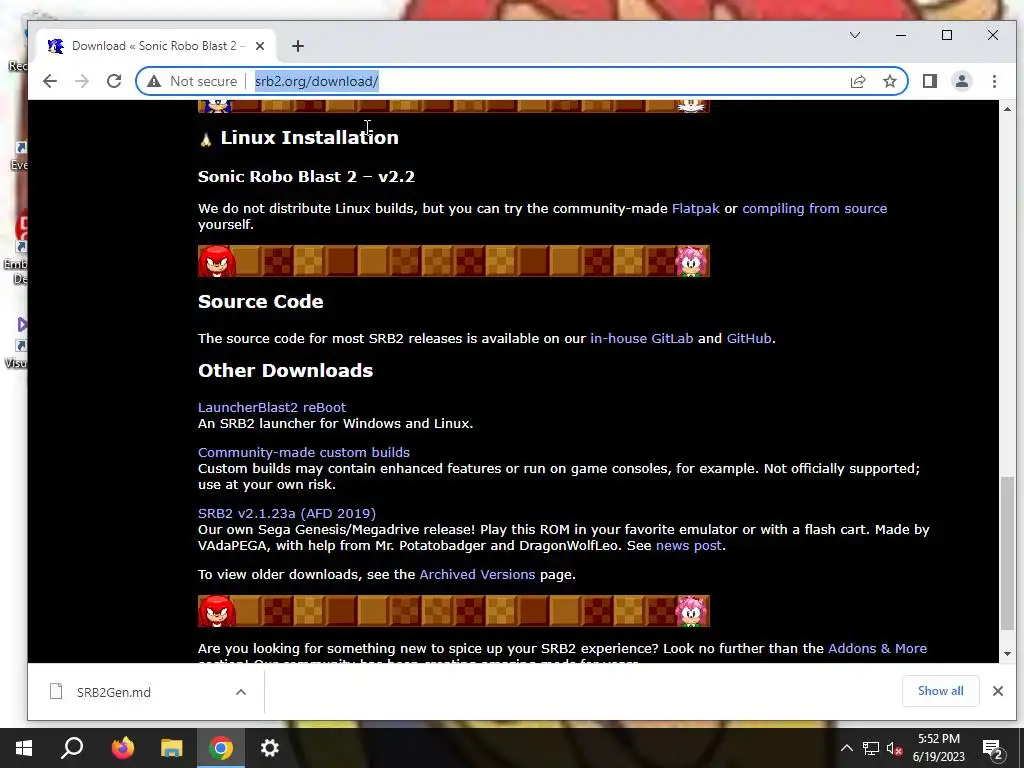
Task: Click the scrollbar up arrow
Action: (x=1007, y=109)
